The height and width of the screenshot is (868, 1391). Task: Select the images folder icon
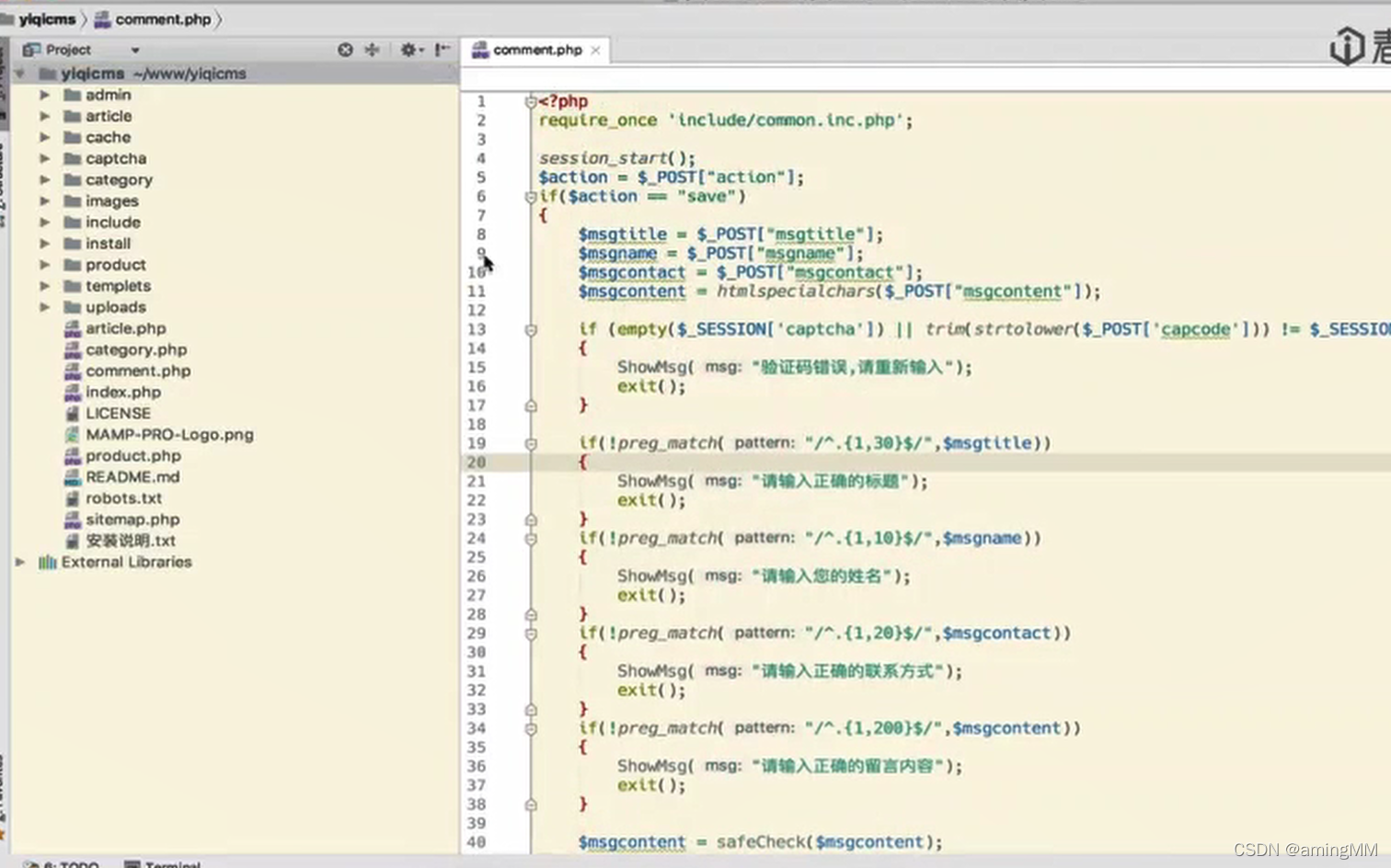[x=73, y=200]
